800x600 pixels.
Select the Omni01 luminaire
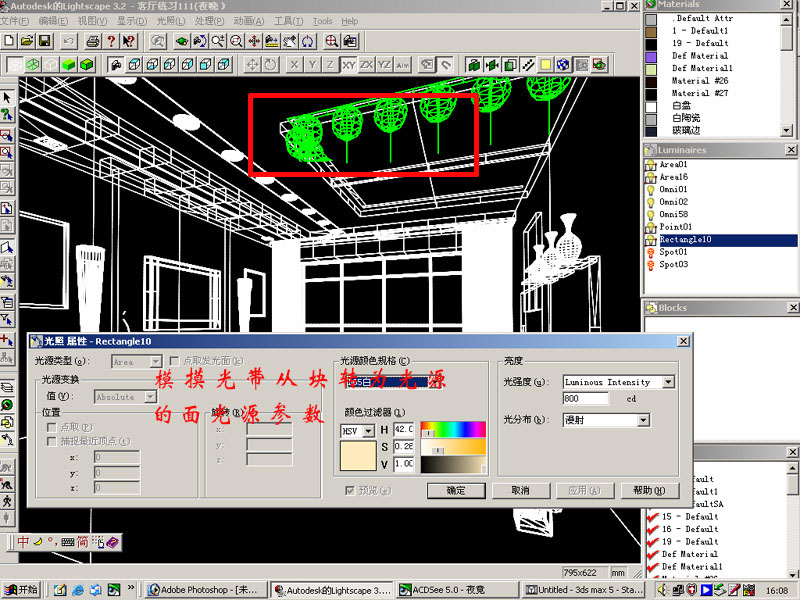pyautogui.click(x=673, y=189)
